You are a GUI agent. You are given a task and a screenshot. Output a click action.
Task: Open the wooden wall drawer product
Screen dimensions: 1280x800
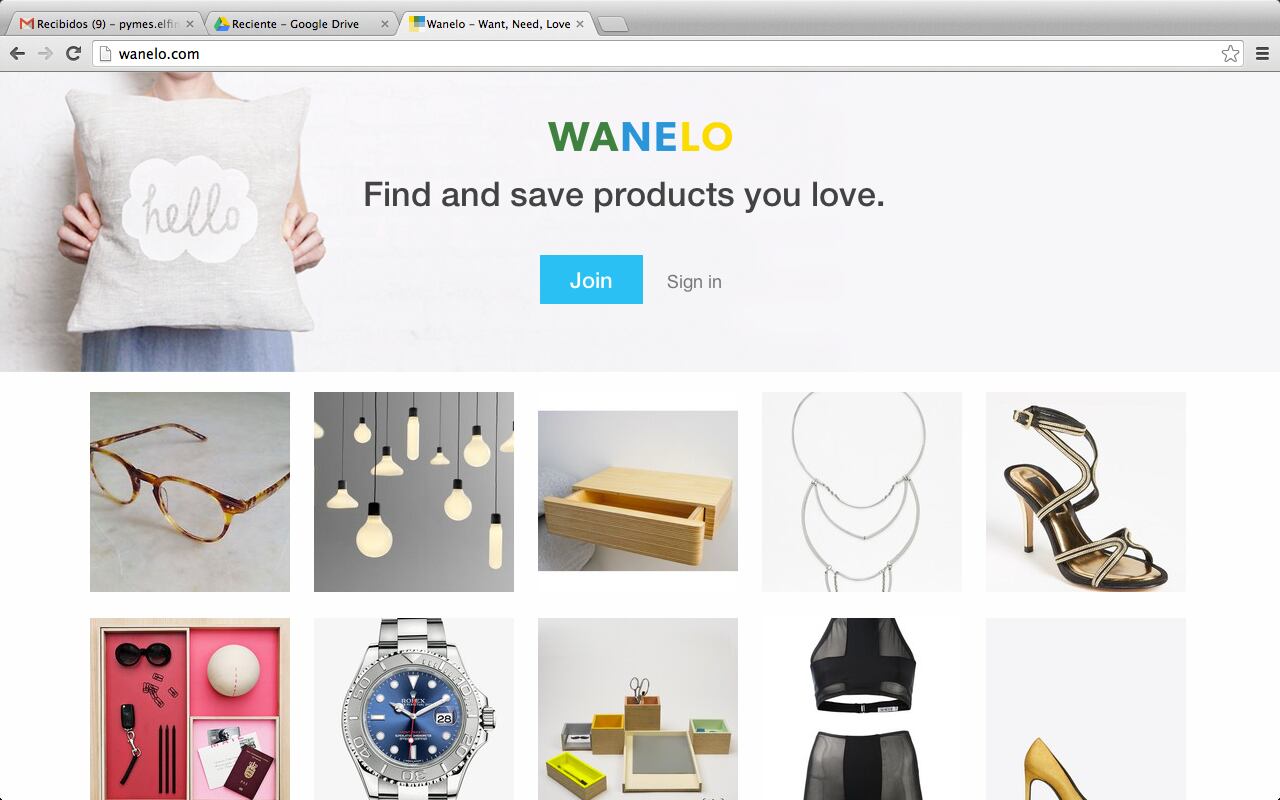tap(638, 491)
